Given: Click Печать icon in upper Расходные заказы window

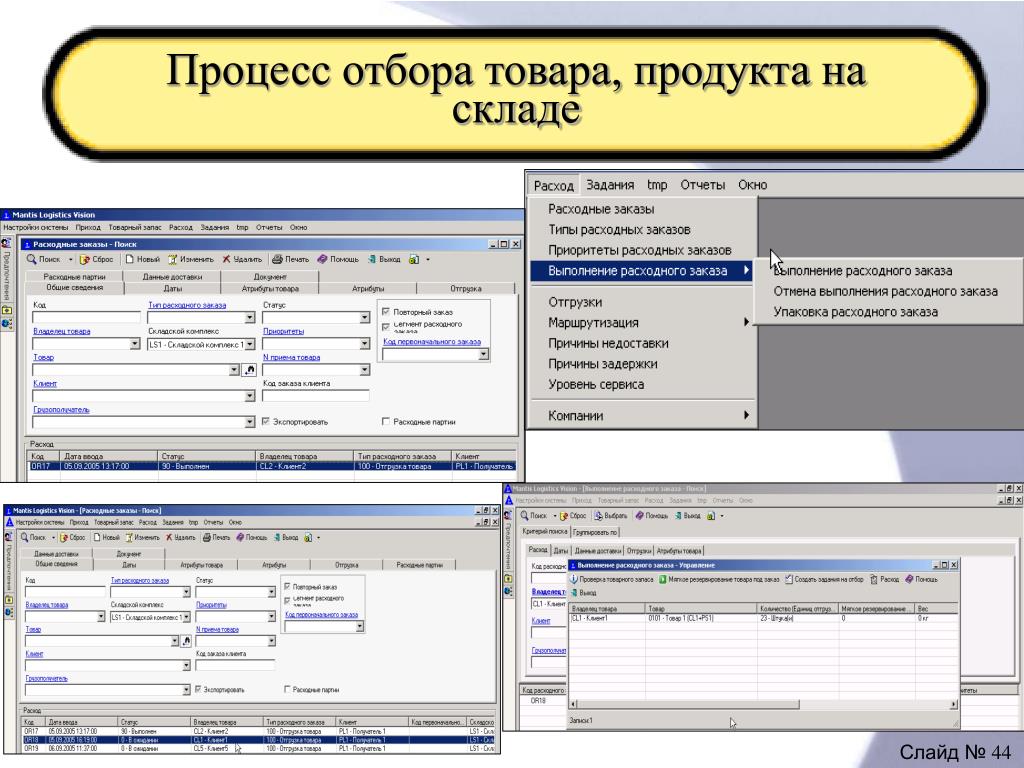Looking at the screenshot, I should coord(277,259).
